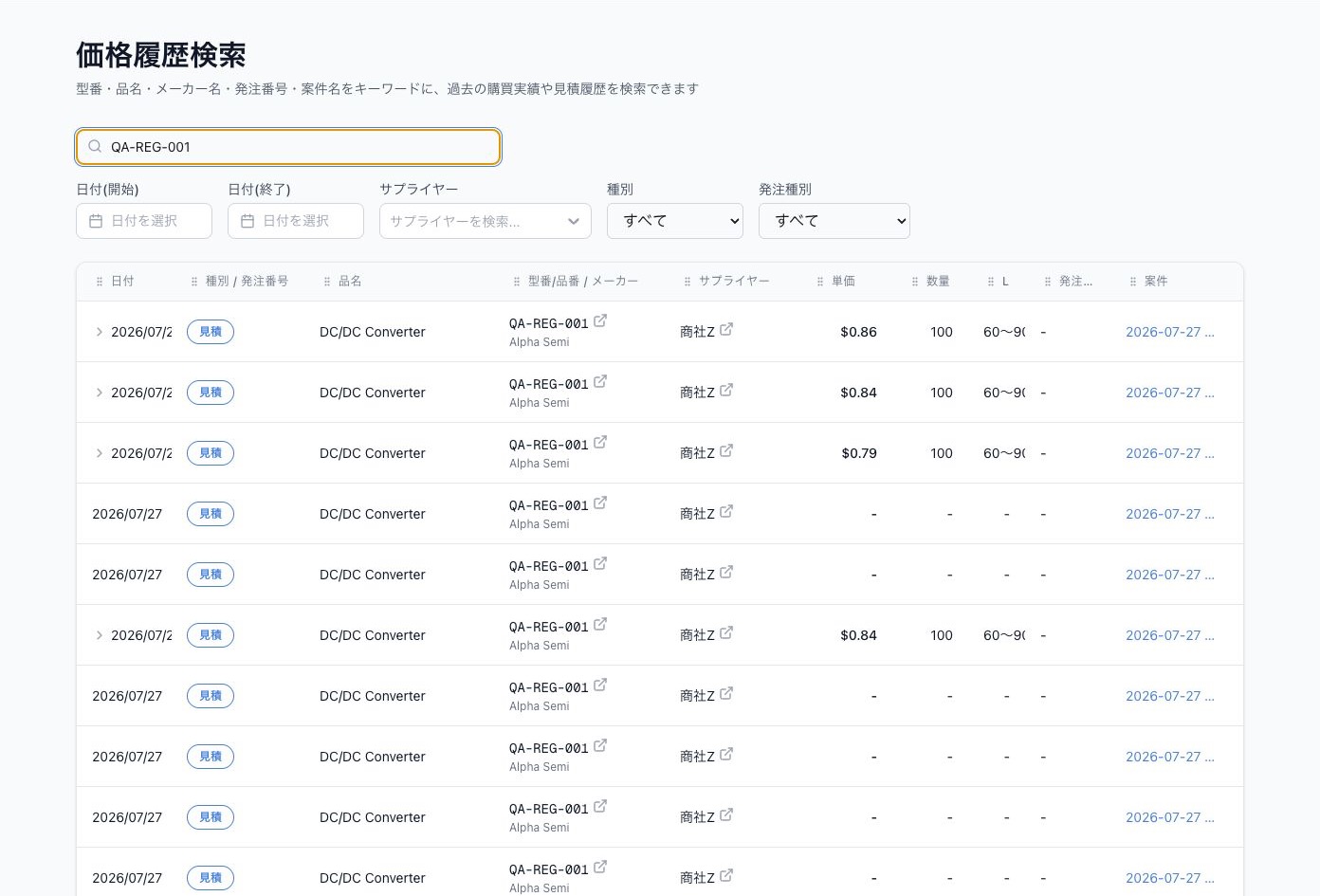This screenshot has height=896, width=1320.
Task: Grab the drag handle of 案件 column
Action: pyautogui.click(x=1133, y=282)
